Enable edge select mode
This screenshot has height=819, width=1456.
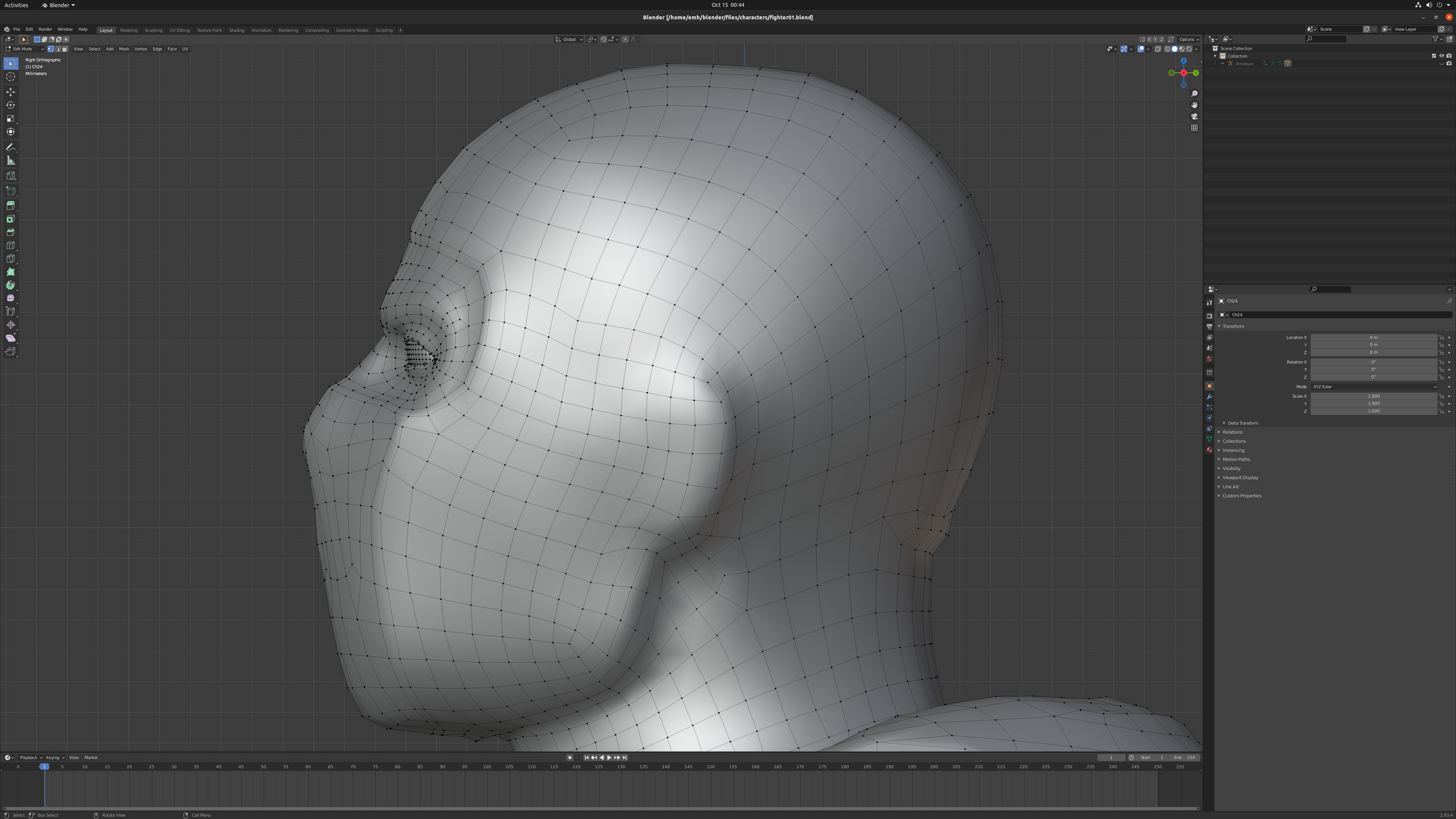pos(58,49)
